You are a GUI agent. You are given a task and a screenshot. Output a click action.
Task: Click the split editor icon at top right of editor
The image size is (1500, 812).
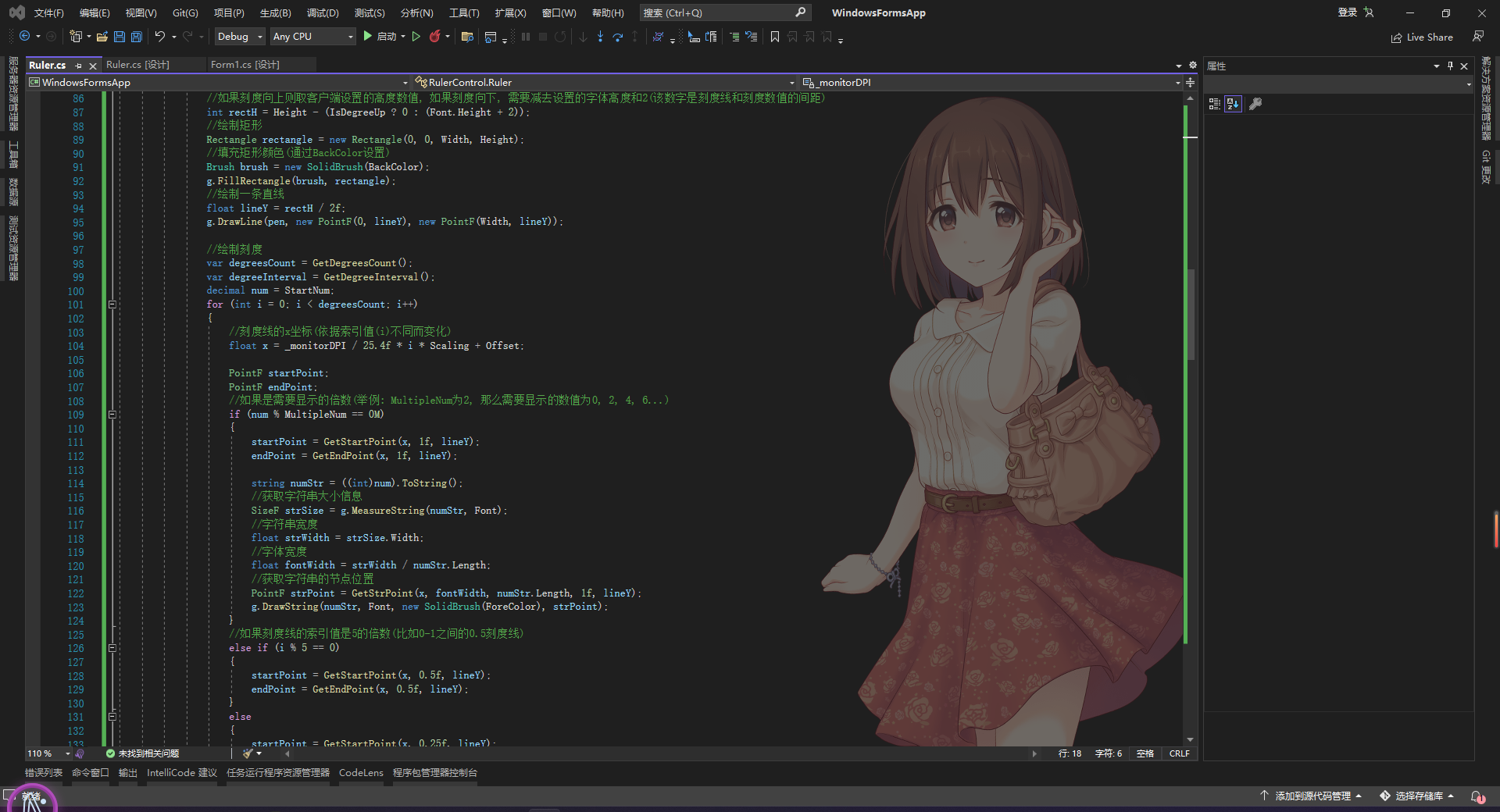click(x=1190, y=82)
